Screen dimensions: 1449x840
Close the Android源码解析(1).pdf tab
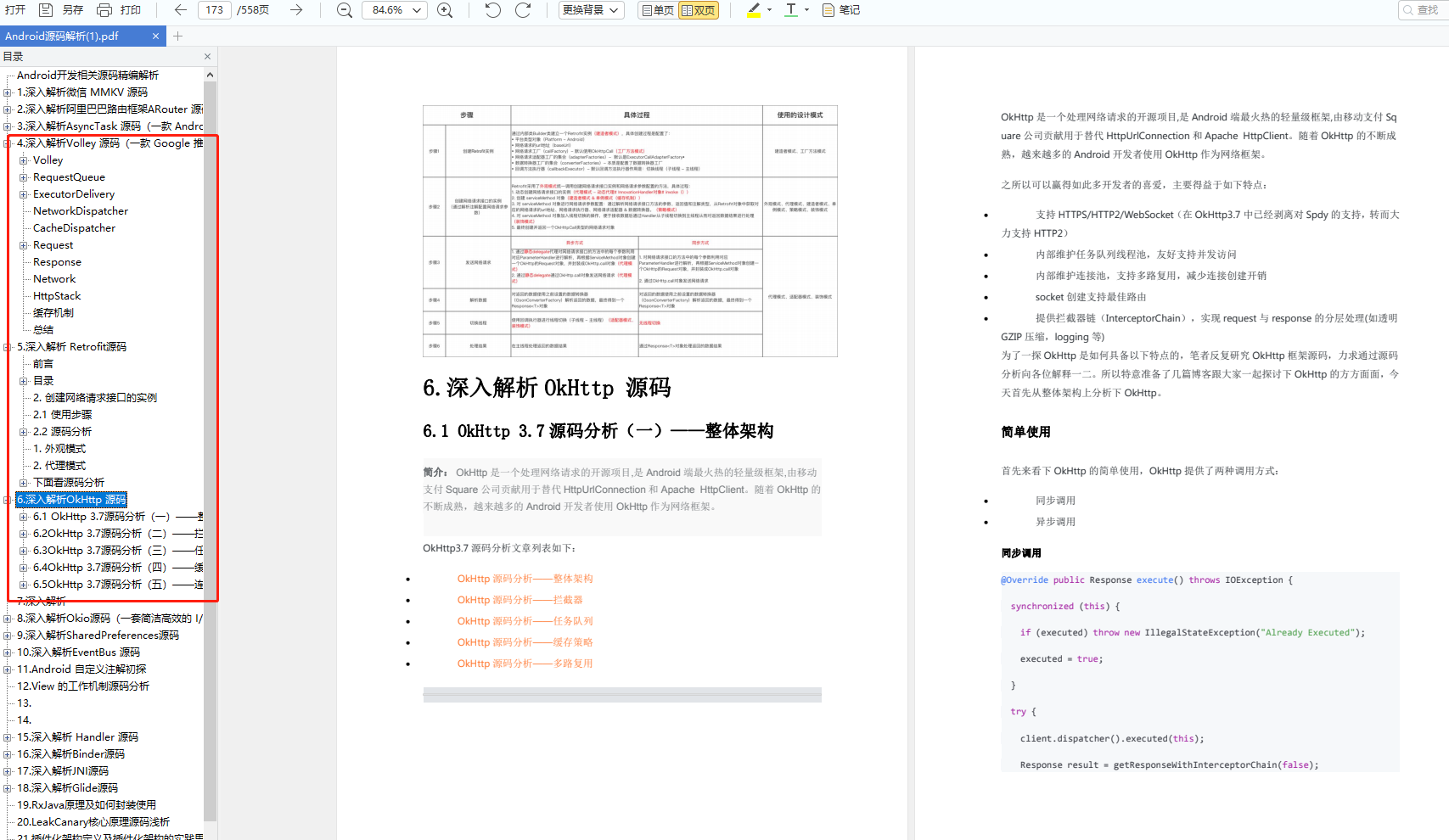click(x=155, y=36)
